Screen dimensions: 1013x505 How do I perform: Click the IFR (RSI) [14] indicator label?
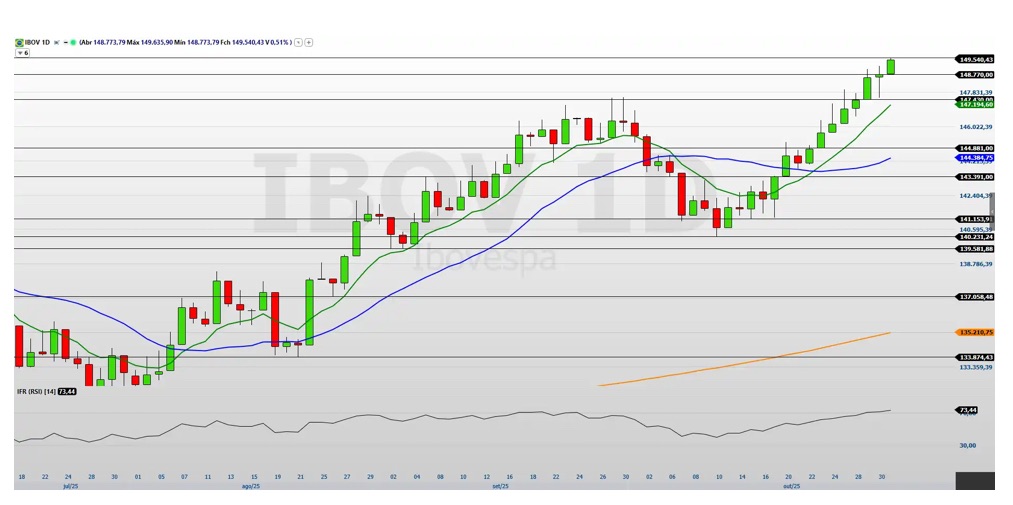coord(35,391)
